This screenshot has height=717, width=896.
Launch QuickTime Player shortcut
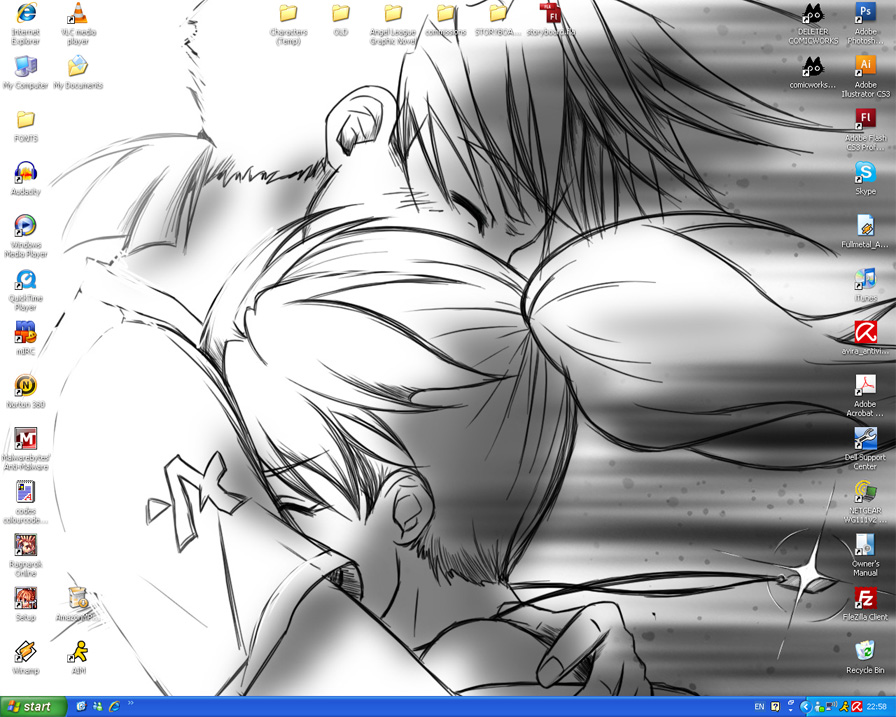pyautogui.click(x=26, y=290)
